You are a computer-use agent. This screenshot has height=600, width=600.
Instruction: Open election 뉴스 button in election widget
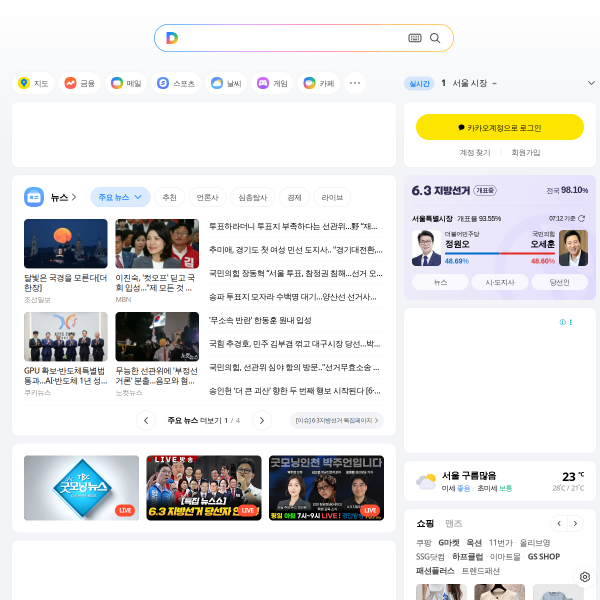[x=440, y=282]
